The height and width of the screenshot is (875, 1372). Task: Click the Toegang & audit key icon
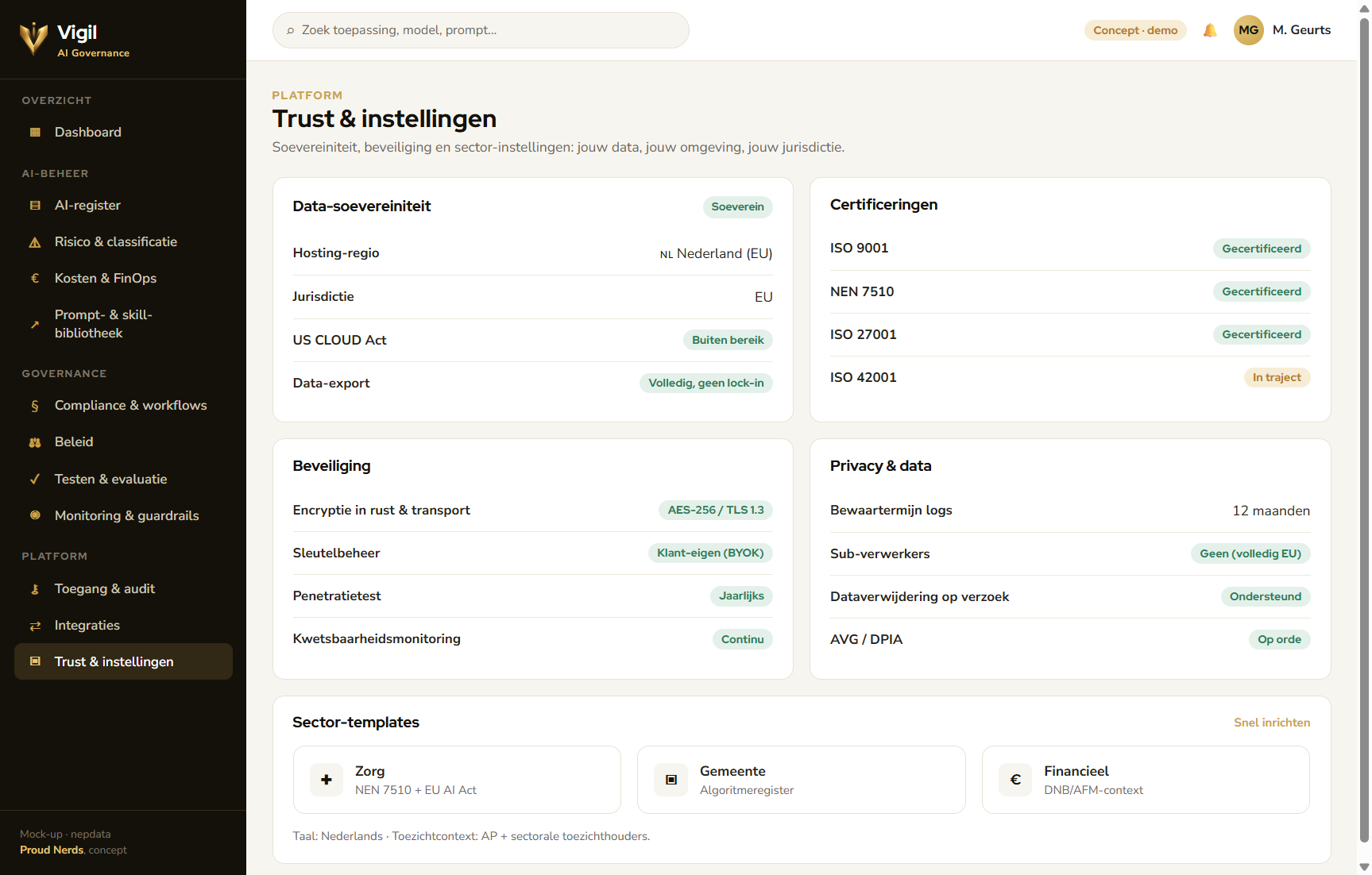(x=35, y=589)
